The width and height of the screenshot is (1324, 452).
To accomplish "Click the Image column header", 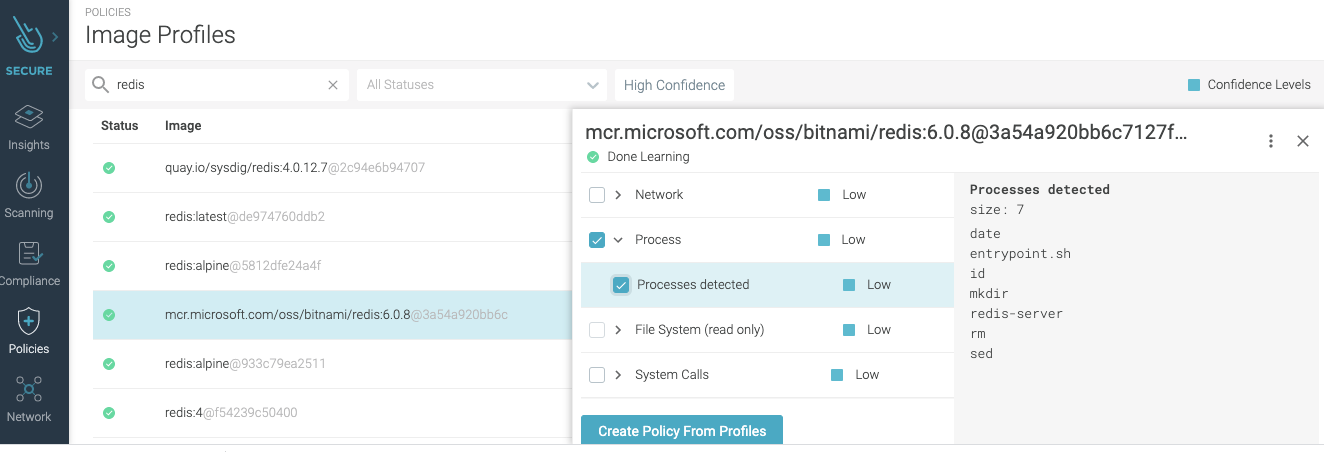I will pyautogui.click(x=183, y=126).
